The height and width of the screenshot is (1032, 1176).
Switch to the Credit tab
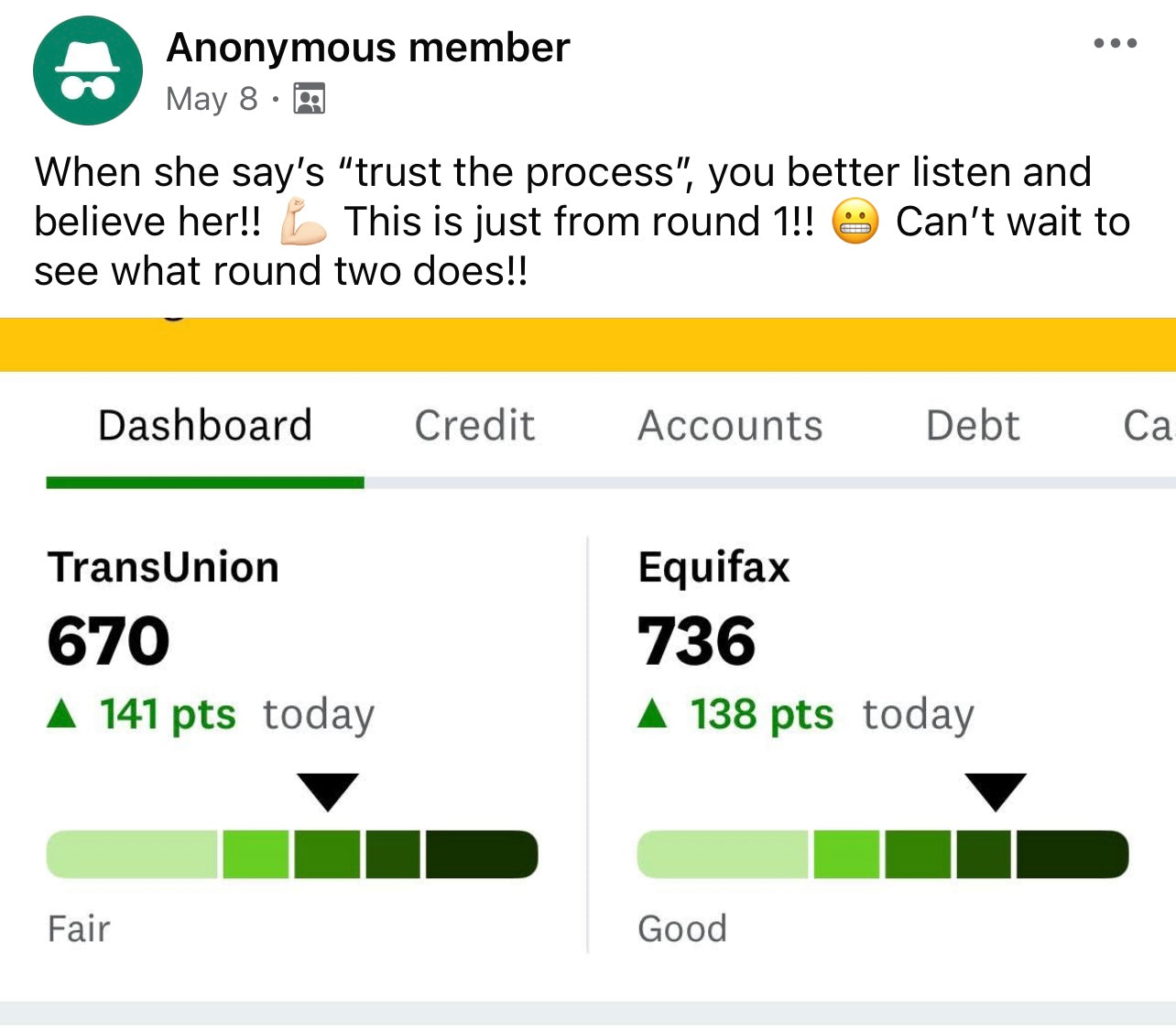tap(474, 426)
